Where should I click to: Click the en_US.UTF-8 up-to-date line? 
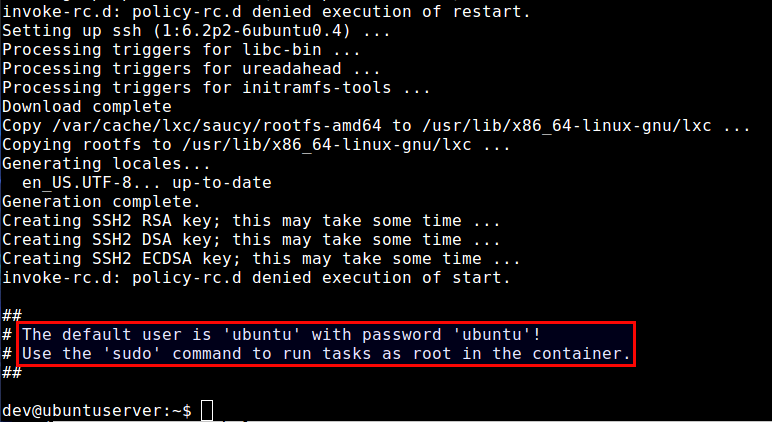(x=147, y=183)
